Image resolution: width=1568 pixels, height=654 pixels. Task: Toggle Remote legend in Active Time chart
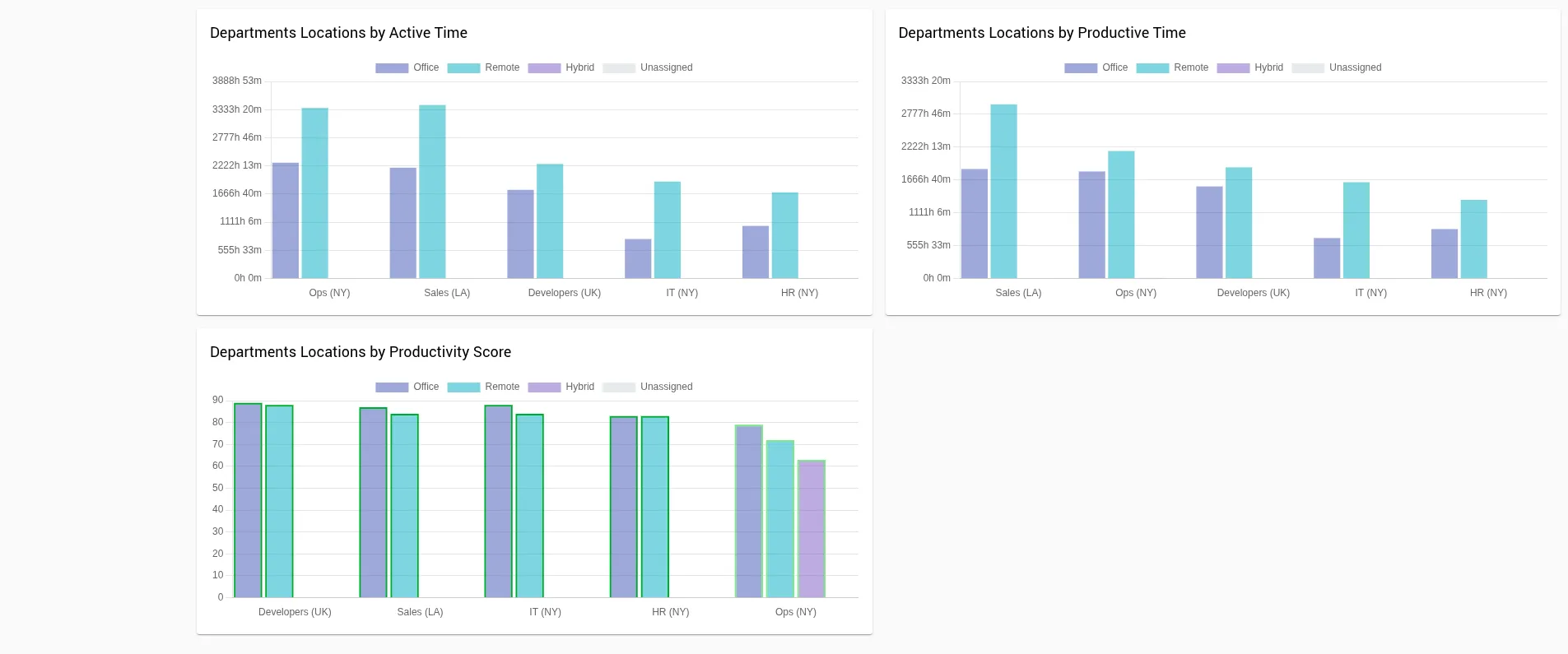(x=483, y=67)
